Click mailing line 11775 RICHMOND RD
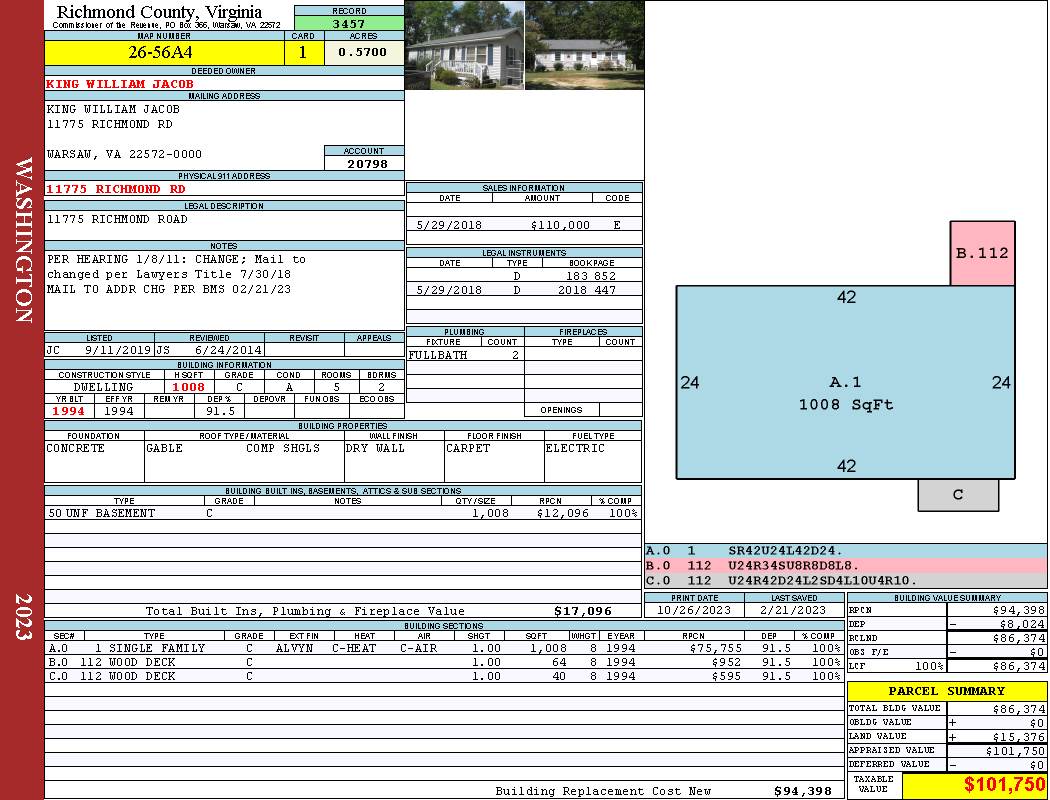 click(110, 125)
